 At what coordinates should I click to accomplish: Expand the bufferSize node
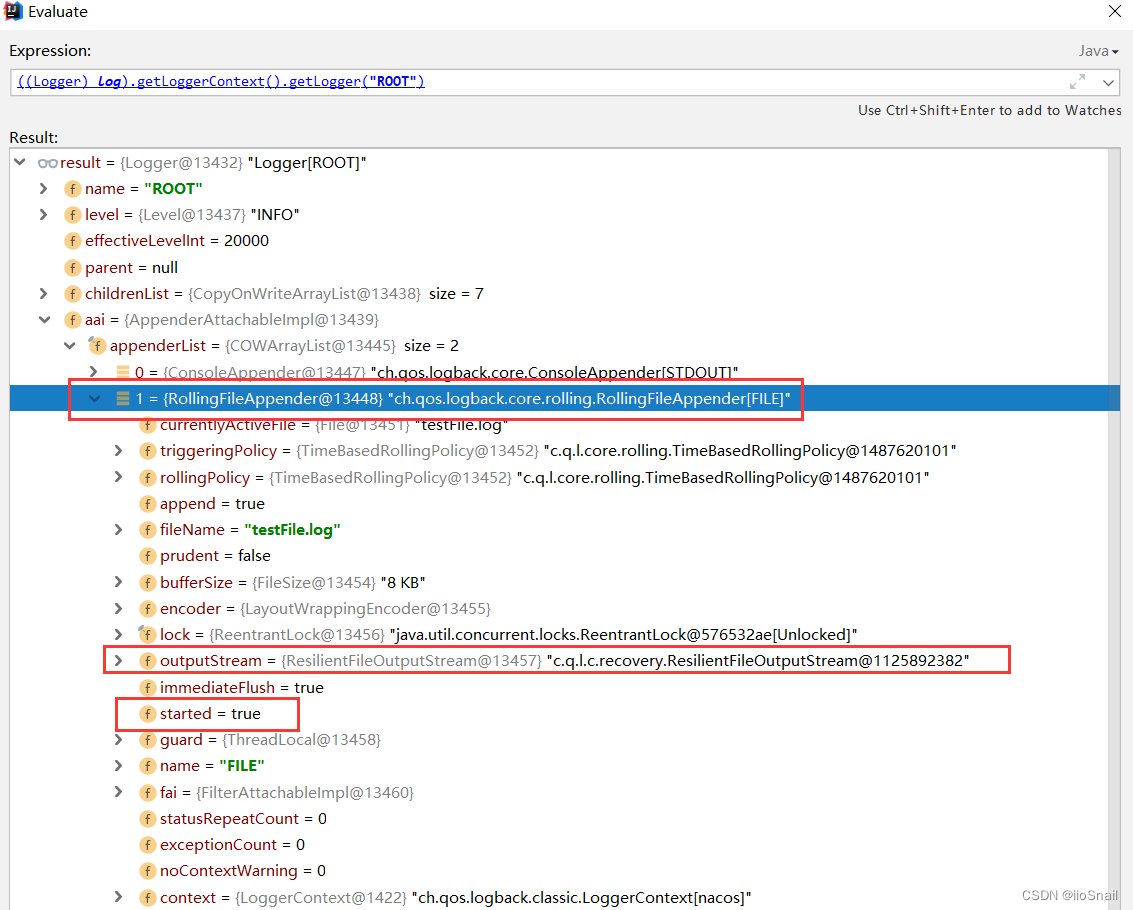point(119,582)
